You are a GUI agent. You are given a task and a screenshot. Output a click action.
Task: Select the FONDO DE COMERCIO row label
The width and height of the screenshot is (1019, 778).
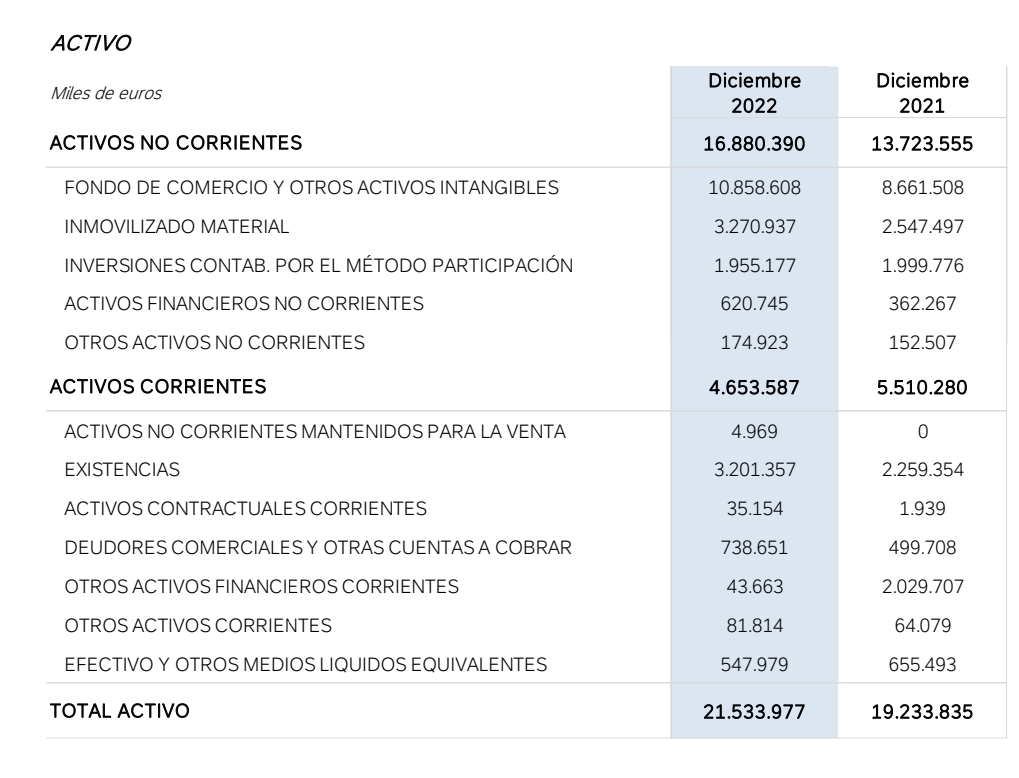pyautogui.click(x=311, y=188)
